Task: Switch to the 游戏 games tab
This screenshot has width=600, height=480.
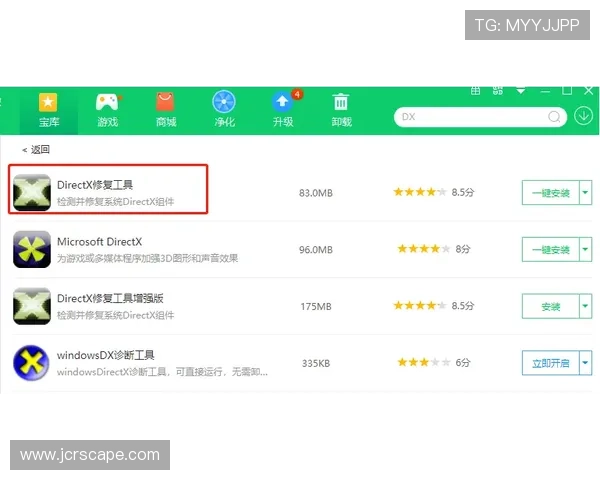Action: (108, 110)
